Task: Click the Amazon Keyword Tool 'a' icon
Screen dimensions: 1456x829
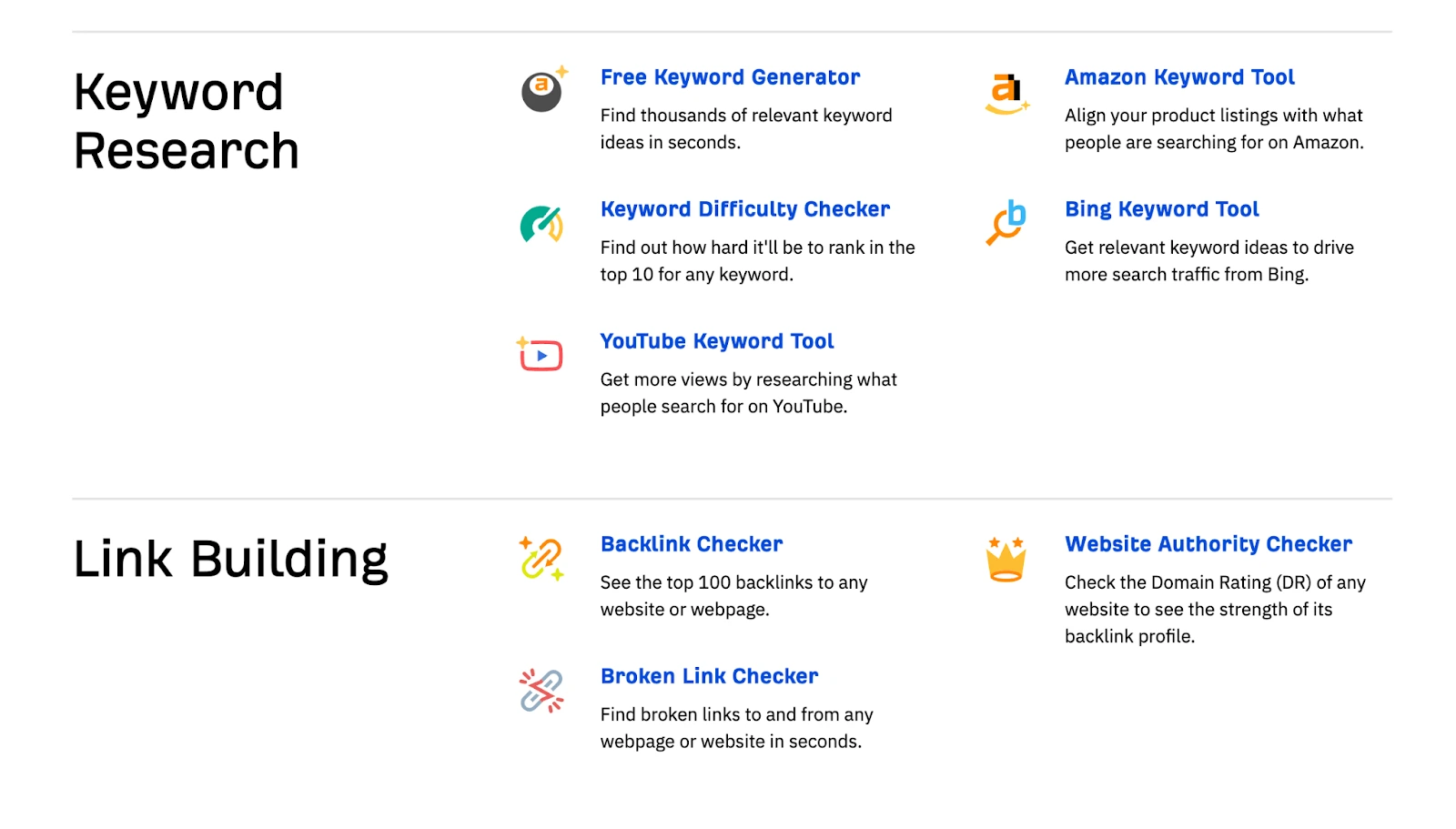Action: pos(1006,91)
